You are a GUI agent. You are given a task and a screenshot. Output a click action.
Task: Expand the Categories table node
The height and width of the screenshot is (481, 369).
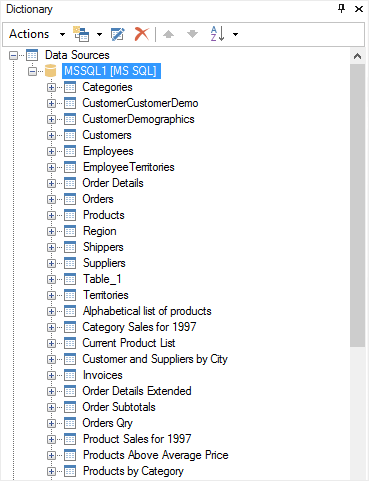51,87
